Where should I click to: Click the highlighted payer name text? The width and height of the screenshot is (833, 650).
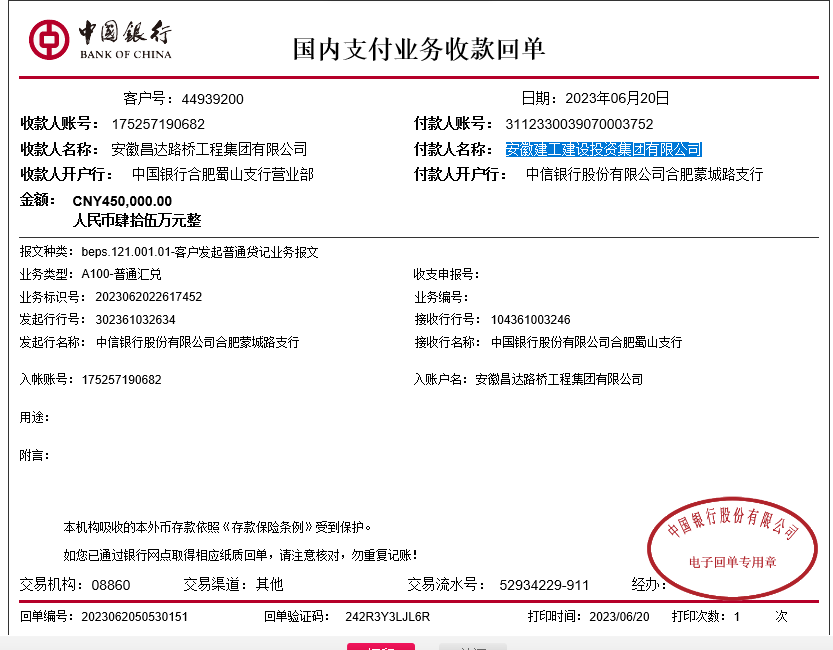coord(603,149)
